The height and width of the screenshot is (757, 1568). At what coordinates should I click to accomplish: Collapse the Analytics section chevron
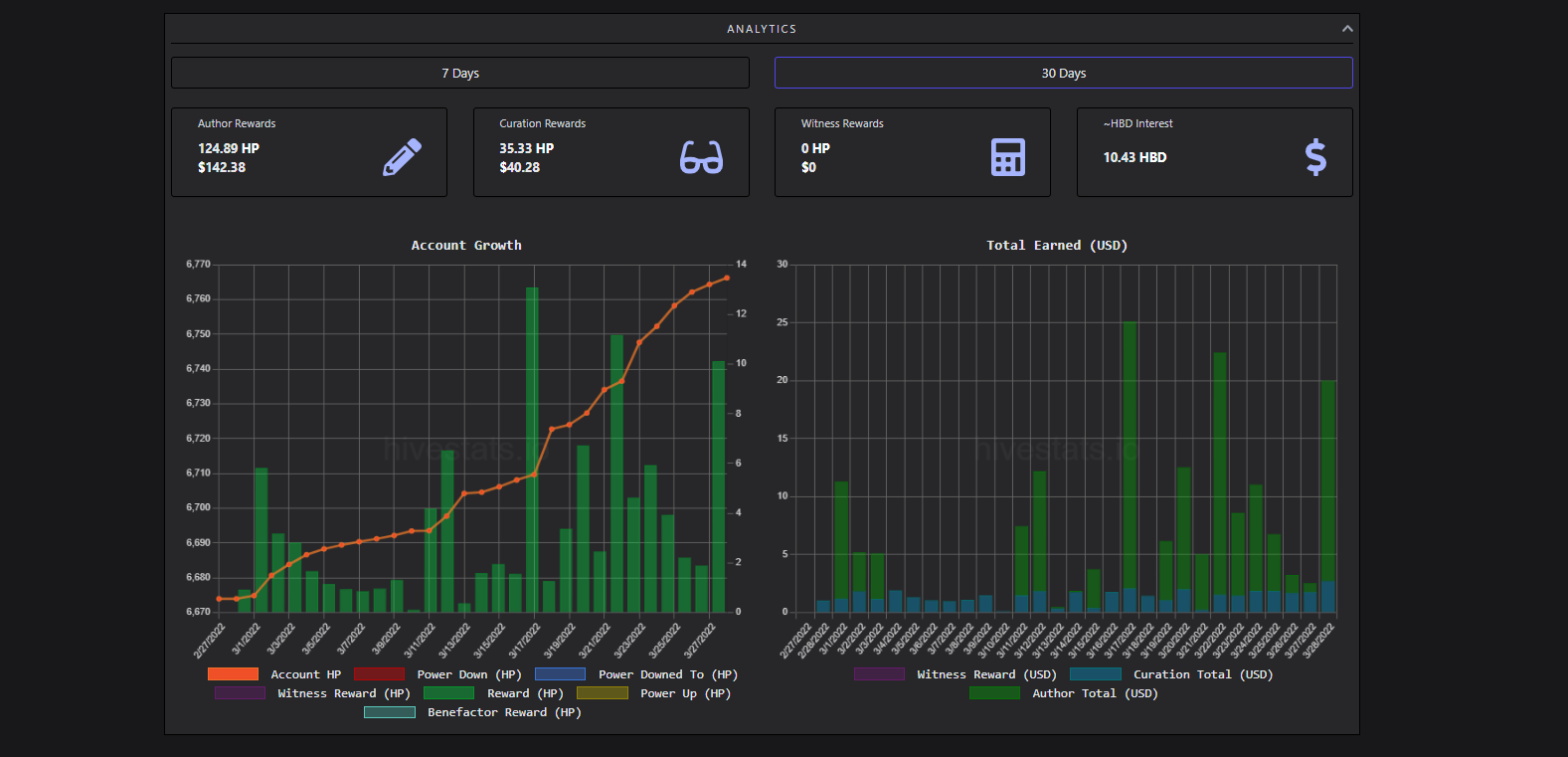1347,29
